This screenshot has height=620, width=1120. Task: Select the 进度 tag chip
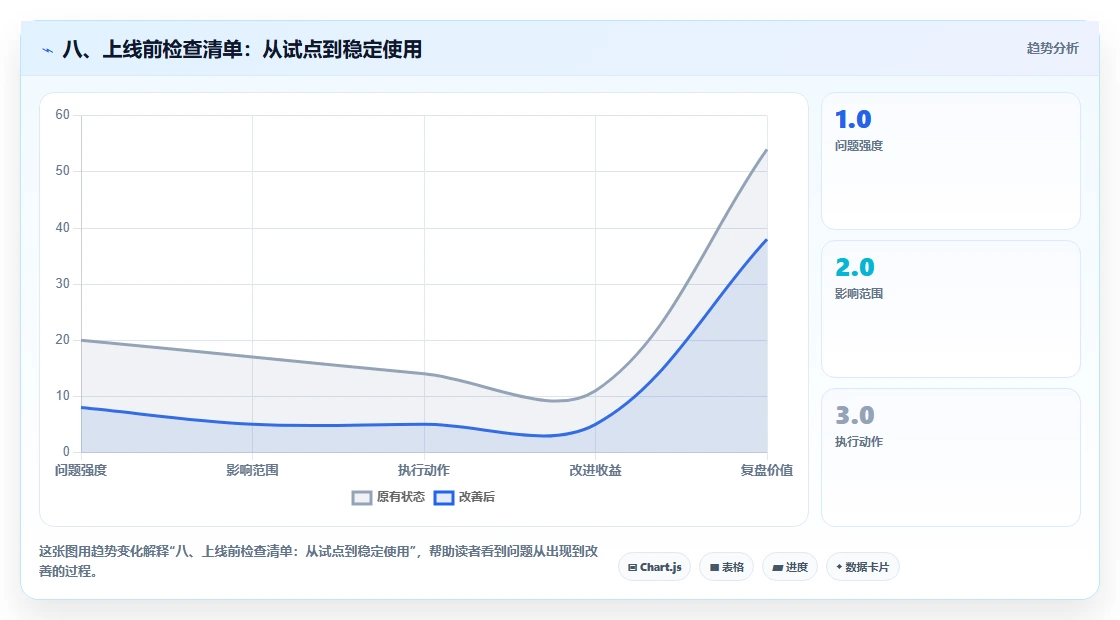pos(790,567)
